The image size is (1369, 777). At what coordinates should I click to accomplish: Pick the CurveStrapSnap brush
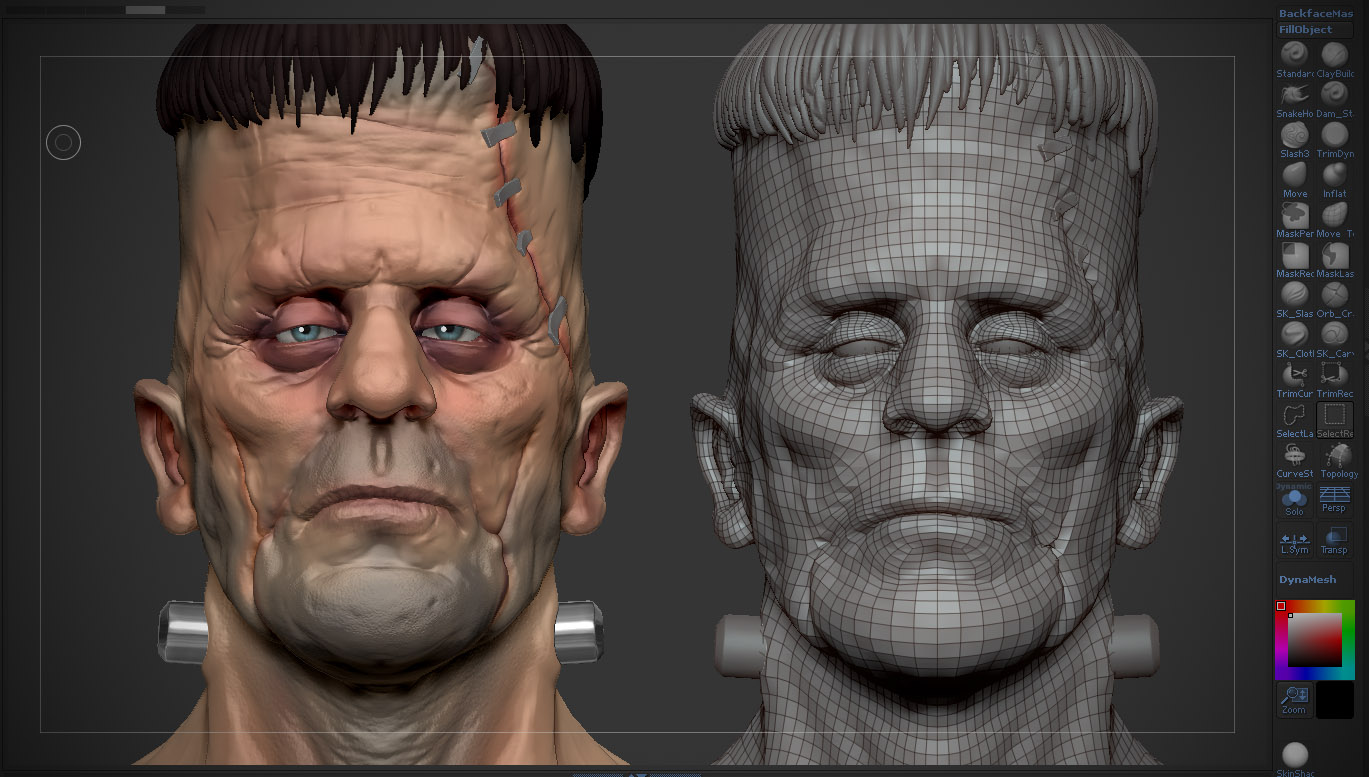[1295, 460]
